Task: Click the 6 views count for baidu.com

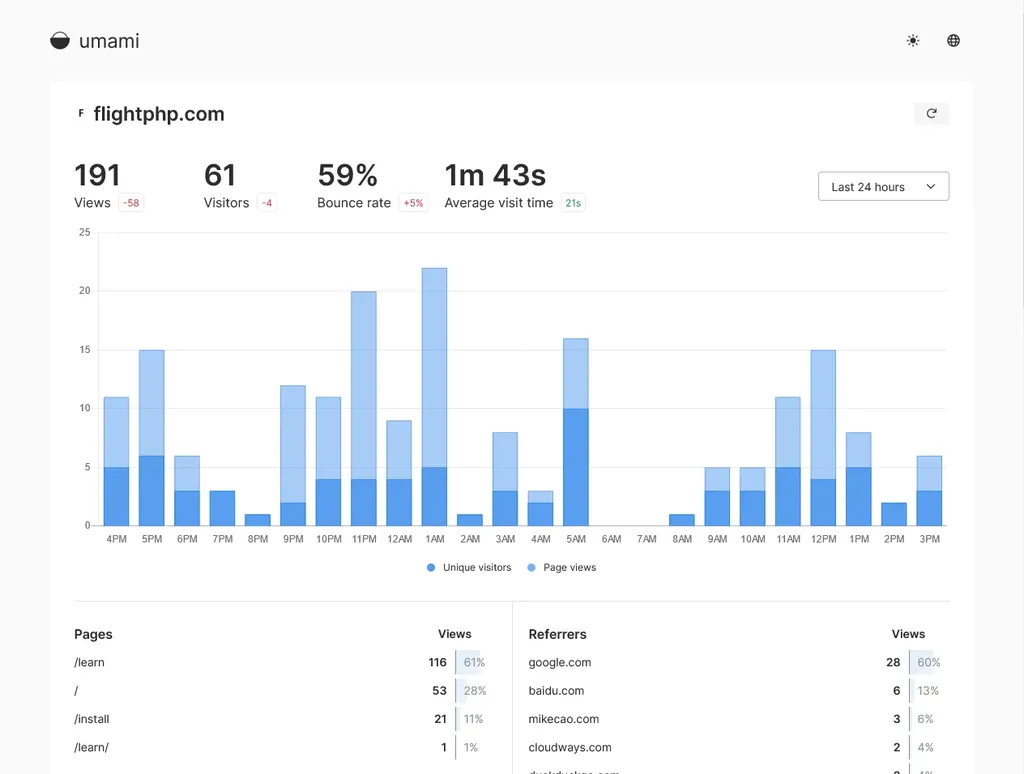Action: [x=897, y=690]
